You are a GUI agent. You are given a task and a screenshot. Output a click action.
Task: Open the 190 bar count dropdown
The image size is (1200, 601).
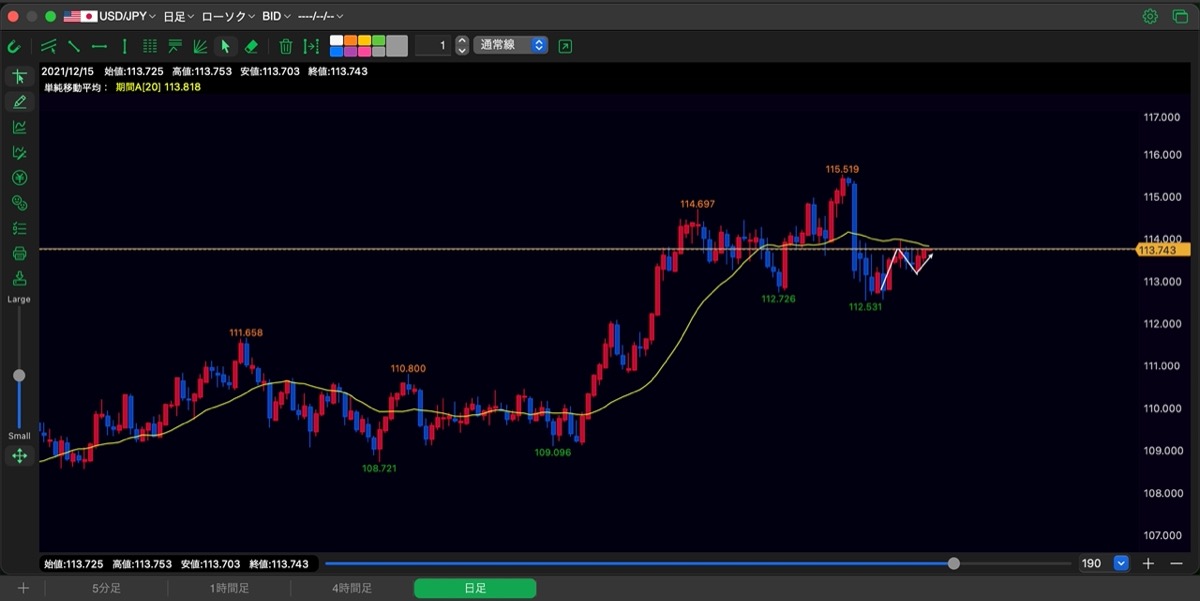pos(1121,564)
